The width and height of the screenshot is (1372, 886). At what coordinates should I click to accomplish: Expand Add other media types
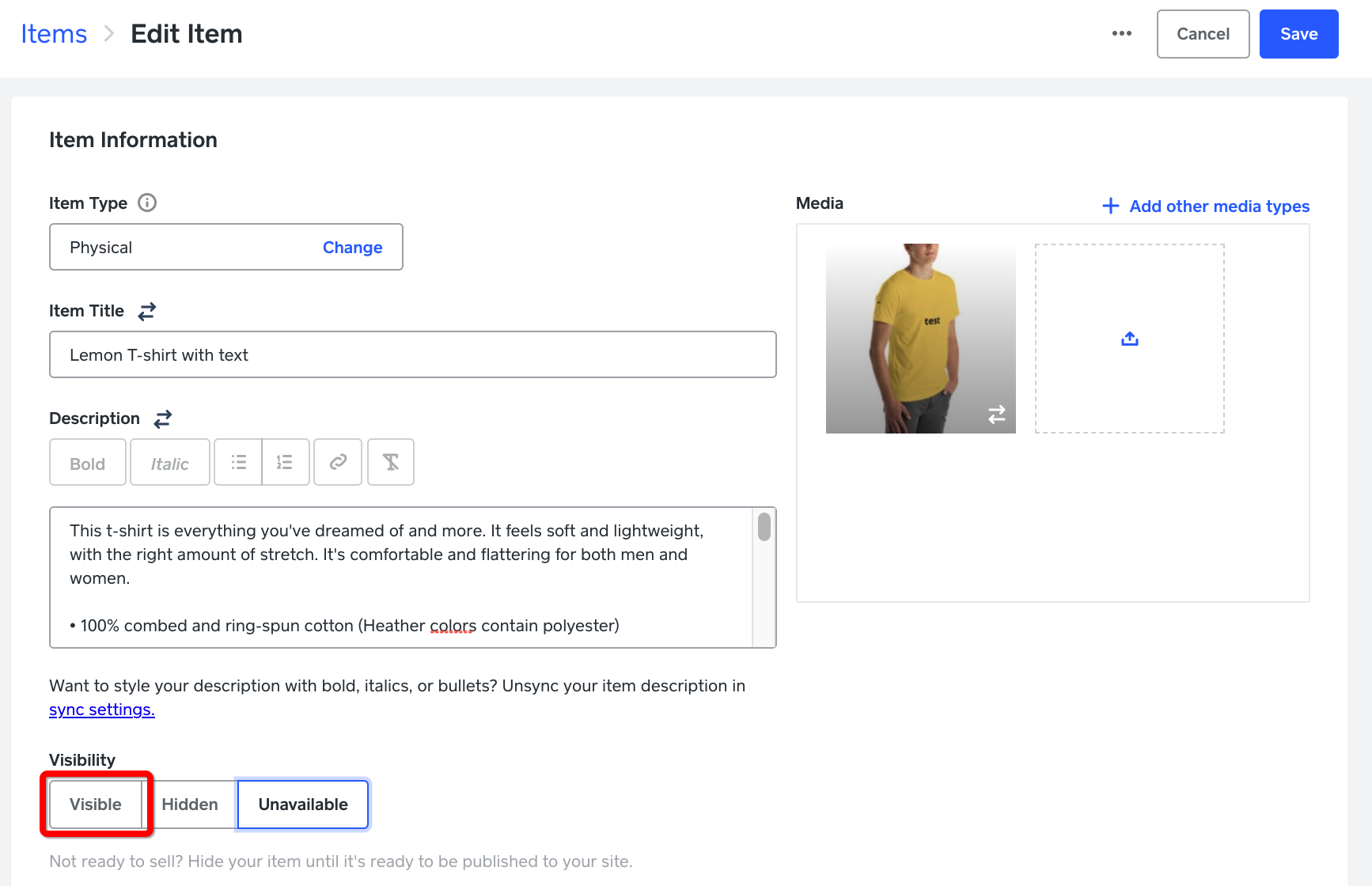click(1206, 206)
